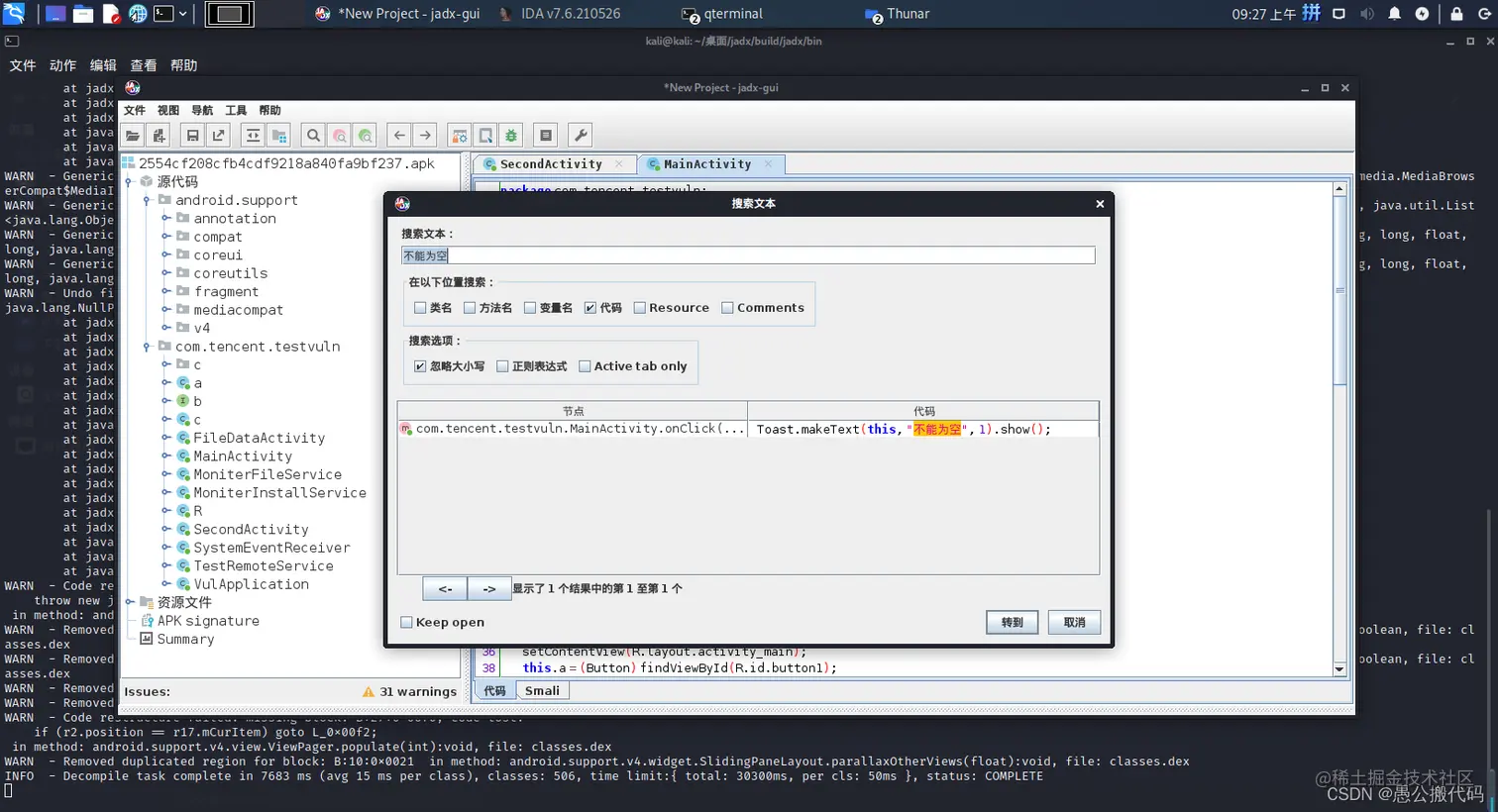Launch terminal emulator icon in top panel

pyautogui.click(x=163, y=14)
